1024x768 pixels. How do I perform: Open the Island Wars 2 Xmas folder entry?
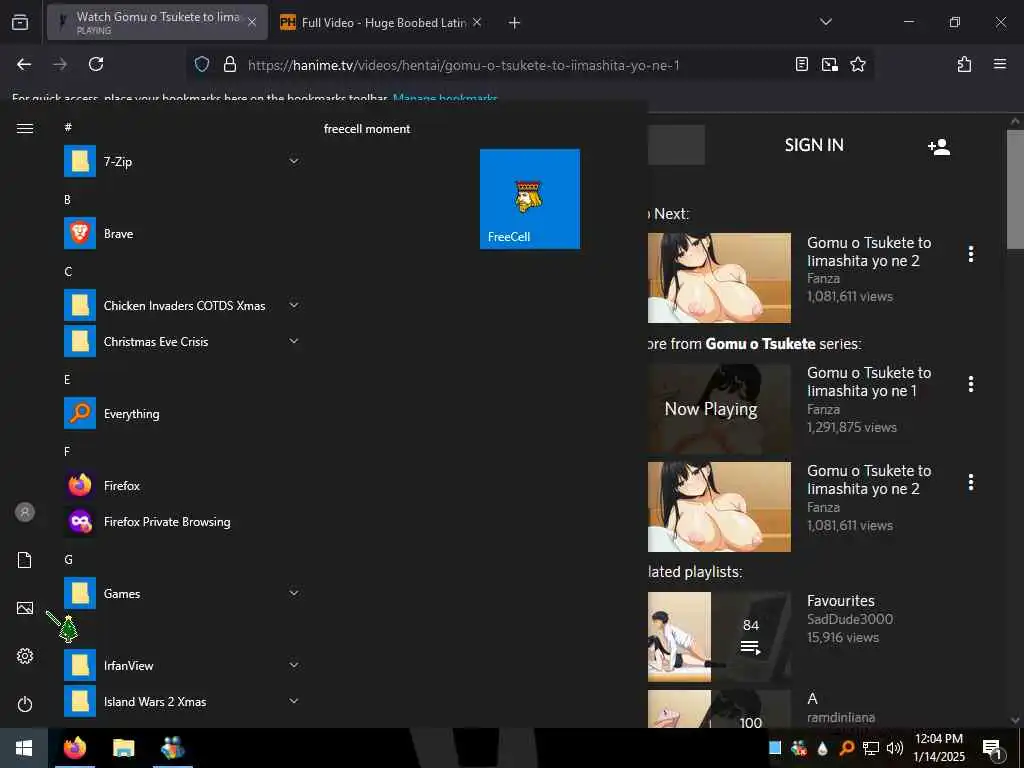182,701
